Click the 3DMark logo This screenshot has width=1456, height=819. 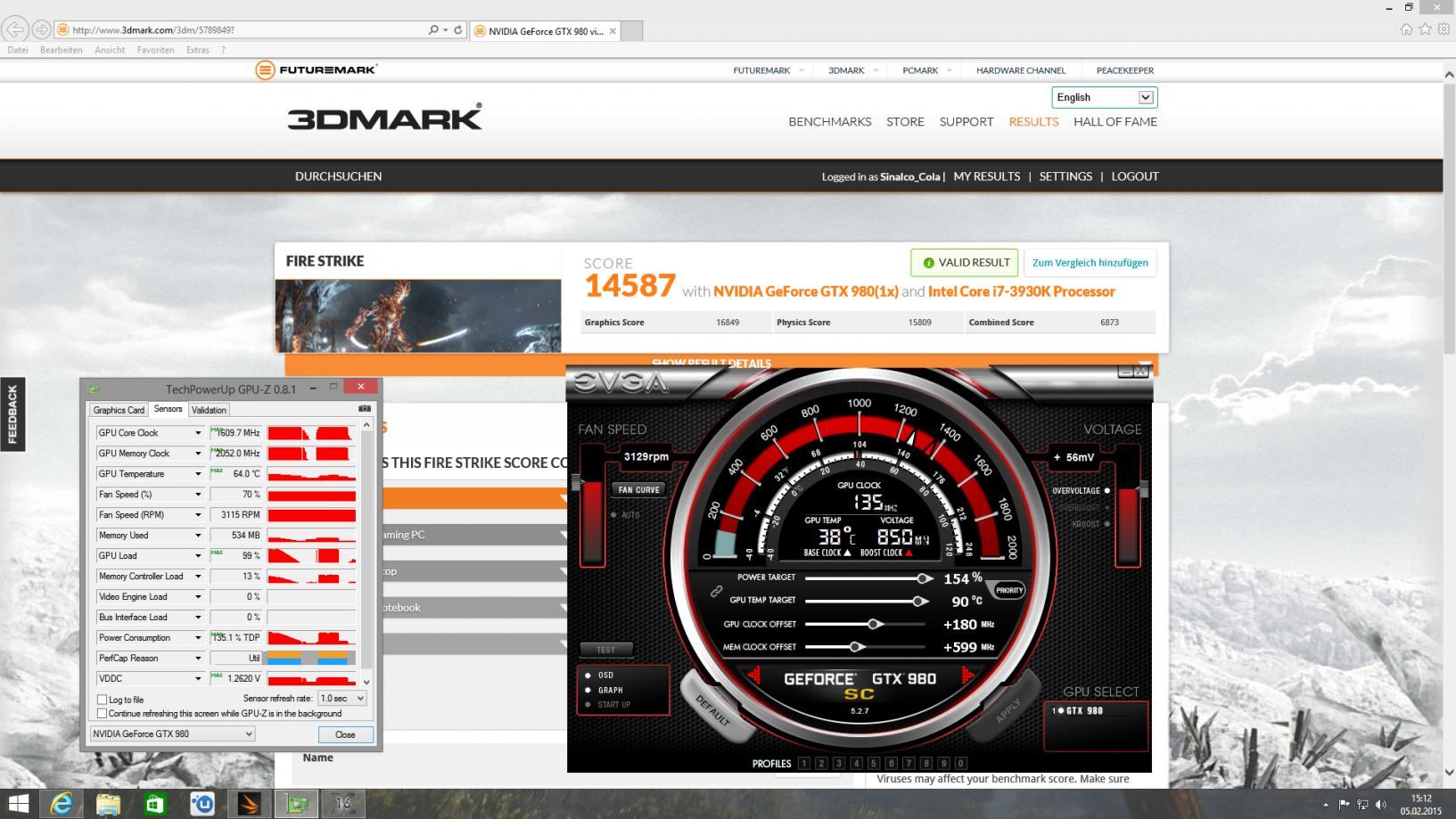click(x=384, y=118)
